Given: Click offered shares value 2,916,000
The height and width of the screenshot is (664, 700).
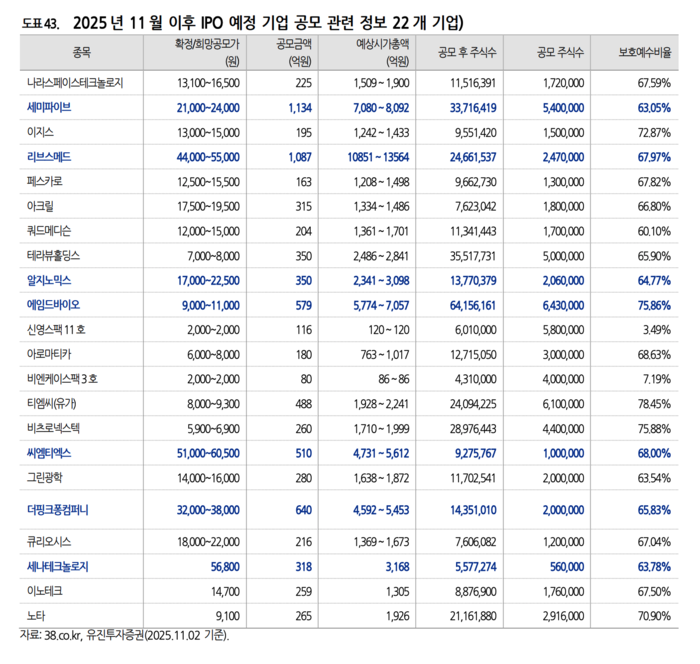Looking at the screenshot, I should [x=563, y=616].
